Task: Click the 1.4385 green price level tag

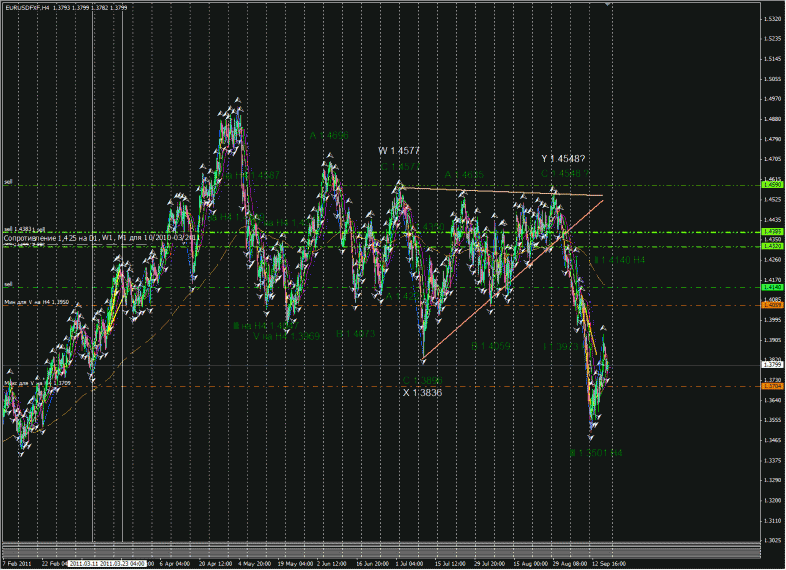Action: tap(772, 232)
